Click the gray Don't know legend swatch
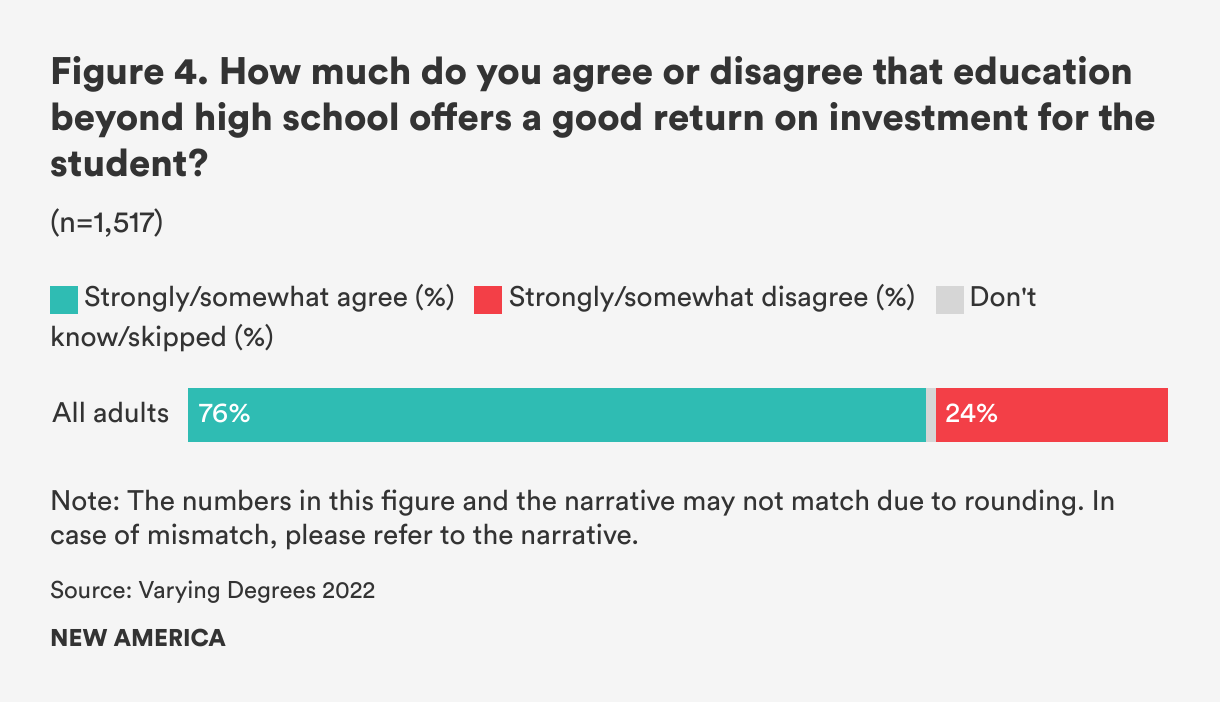The image size is (1220, 702). point(949,299)
